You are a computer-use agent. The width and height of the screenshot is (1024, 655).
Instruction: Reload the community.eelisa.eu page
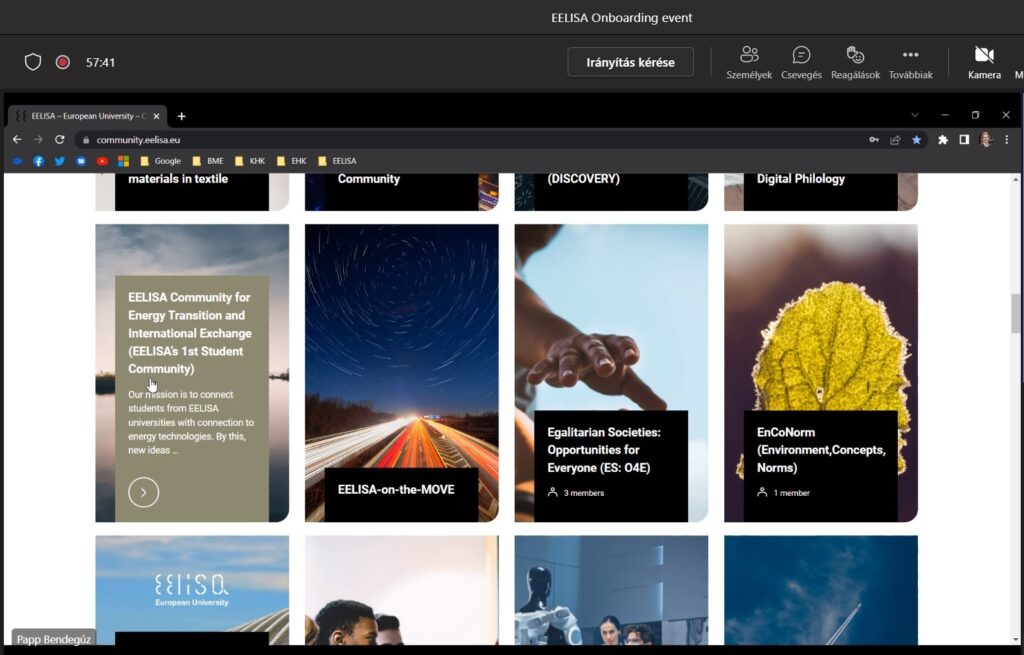coord(59,139)
